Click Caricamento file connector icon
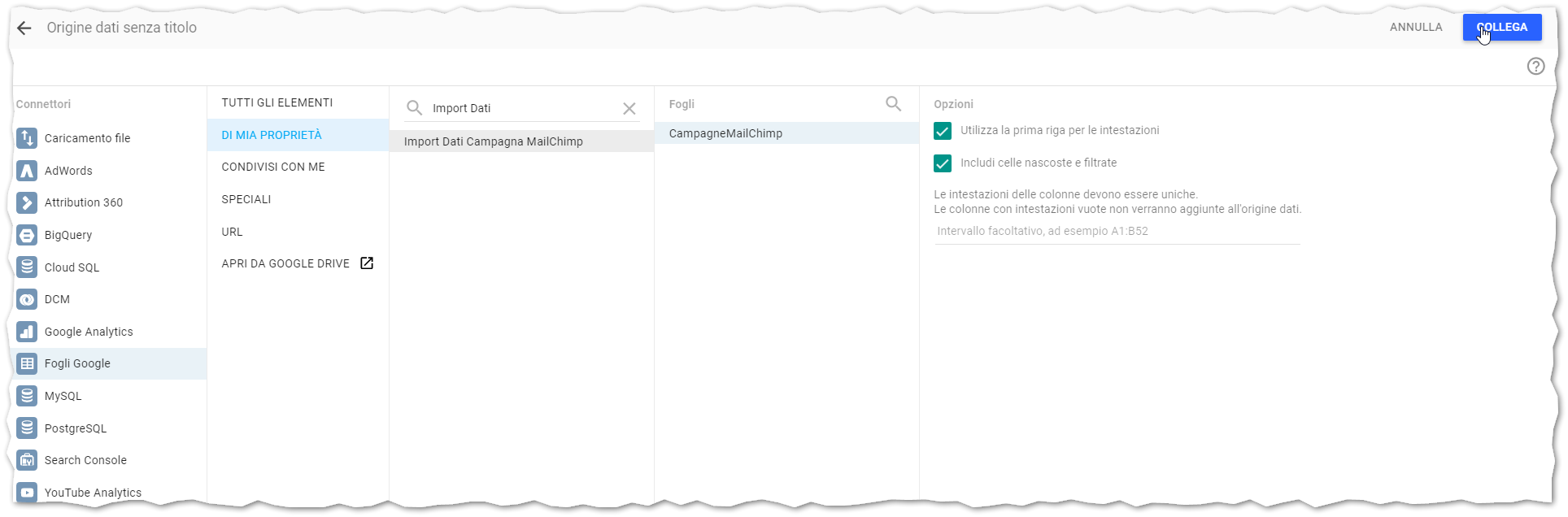This screenshot has height=517, width=1568. 27,138
